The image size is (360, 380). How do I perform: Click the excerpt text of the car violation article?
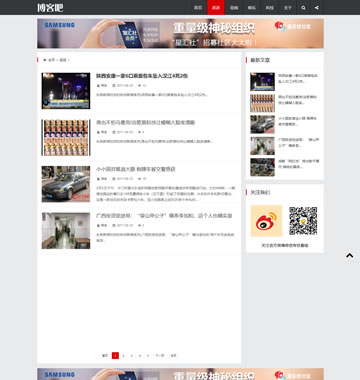[165, 194]
